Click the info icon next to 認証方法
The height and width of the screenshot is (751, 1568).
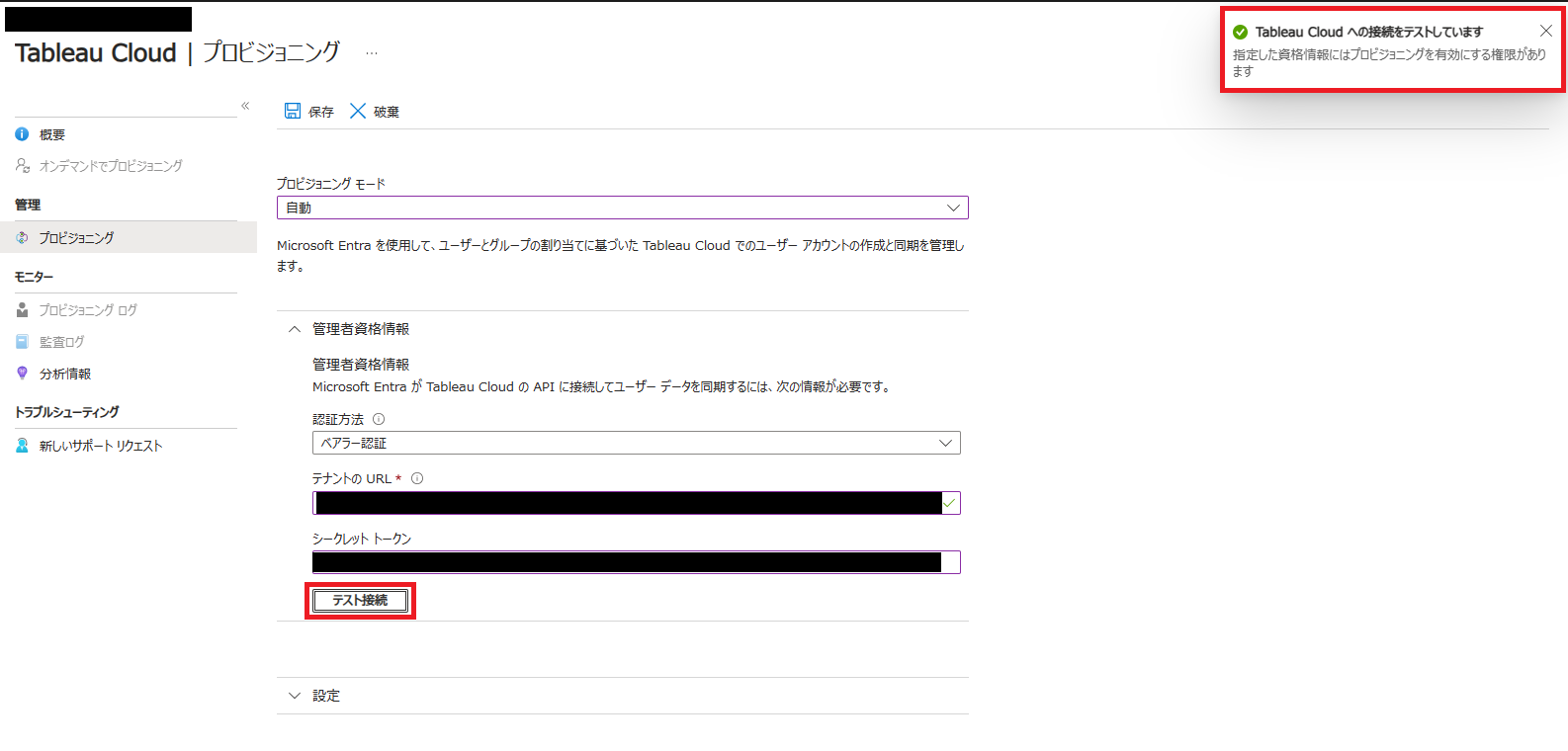tap(379, 419)
